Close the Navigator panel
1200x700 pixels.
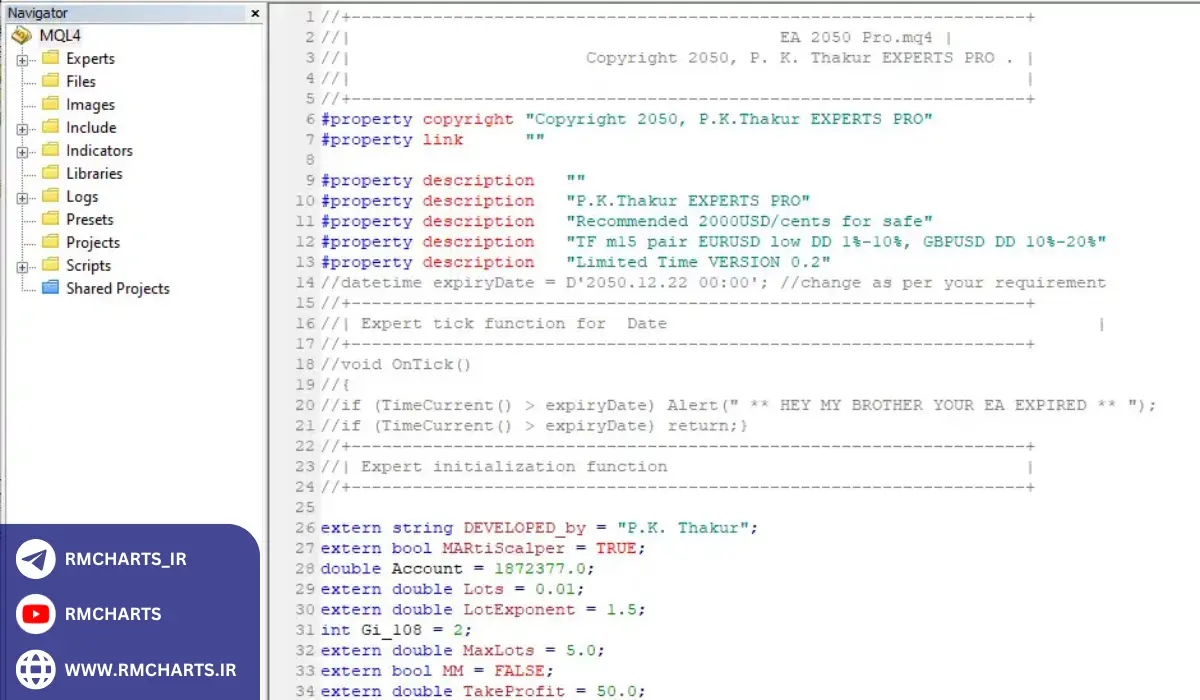click(253, 13)
